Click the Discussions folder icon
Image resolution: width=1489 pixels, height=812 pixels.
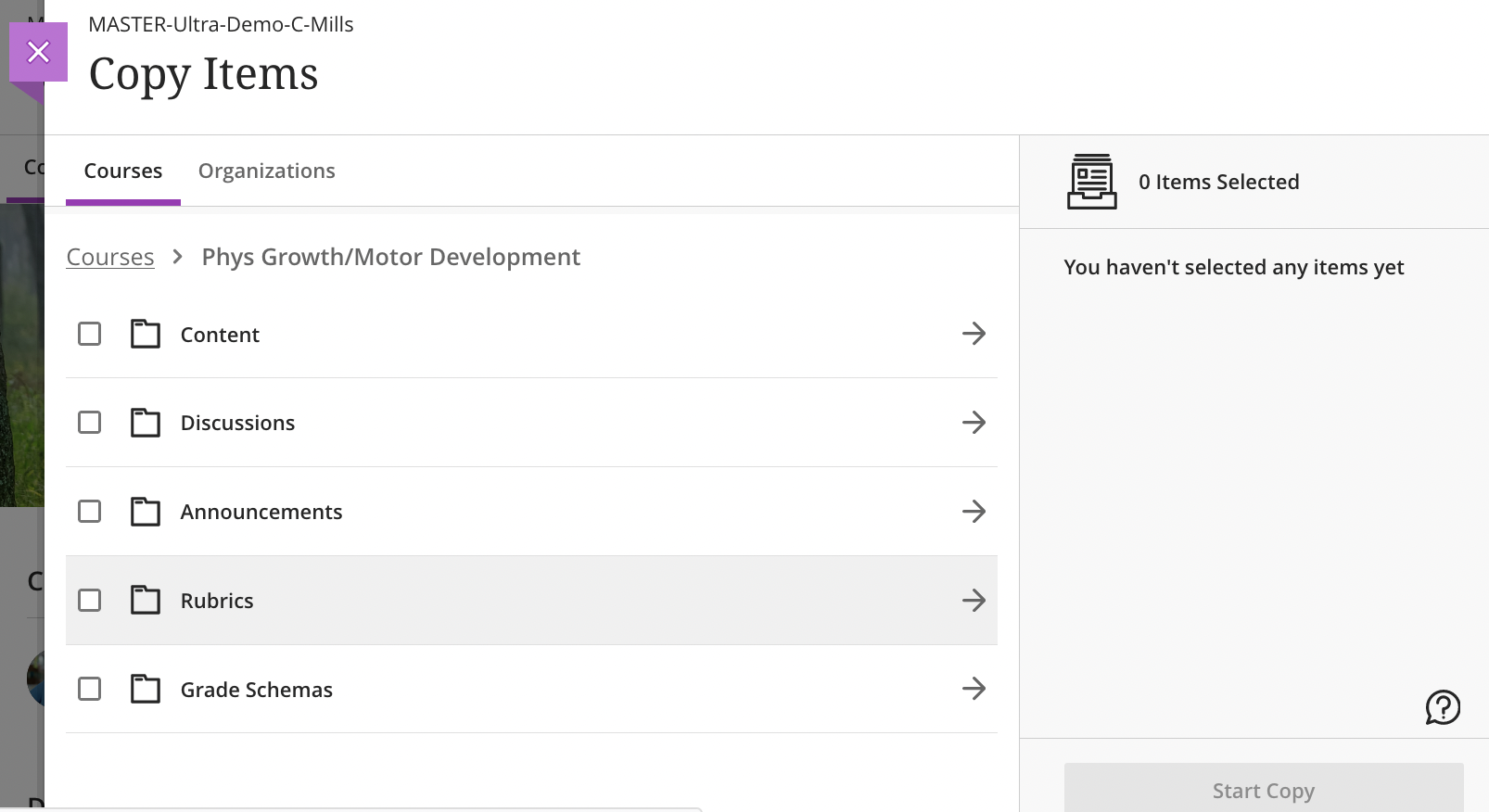coord(145,423)
